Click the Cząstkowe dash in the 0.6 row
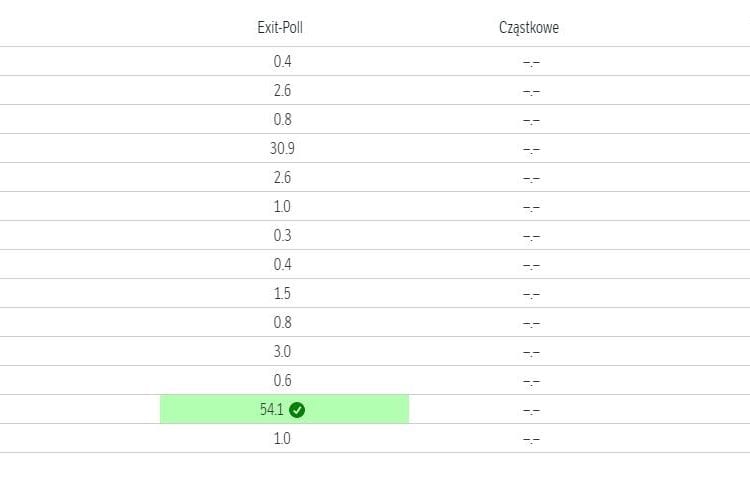Viewport: 750px width, 479px height. (532, 381)
